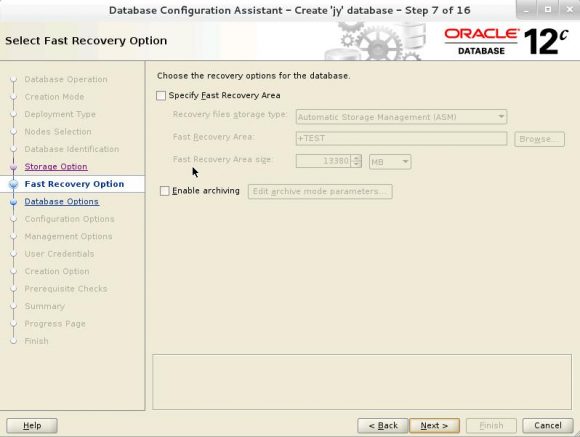Click the gears graphic in the header
The image size is (580, 437).
point(374,41)
